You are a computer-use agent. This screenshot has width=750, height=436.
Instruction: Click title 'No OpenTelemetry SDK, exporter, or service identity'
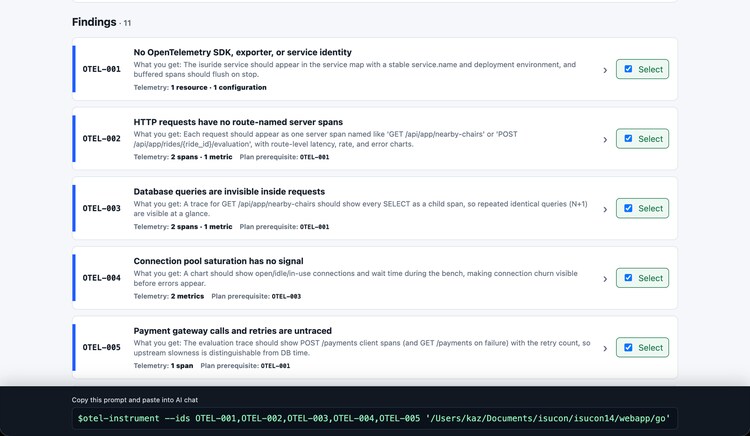coord(243,52)
